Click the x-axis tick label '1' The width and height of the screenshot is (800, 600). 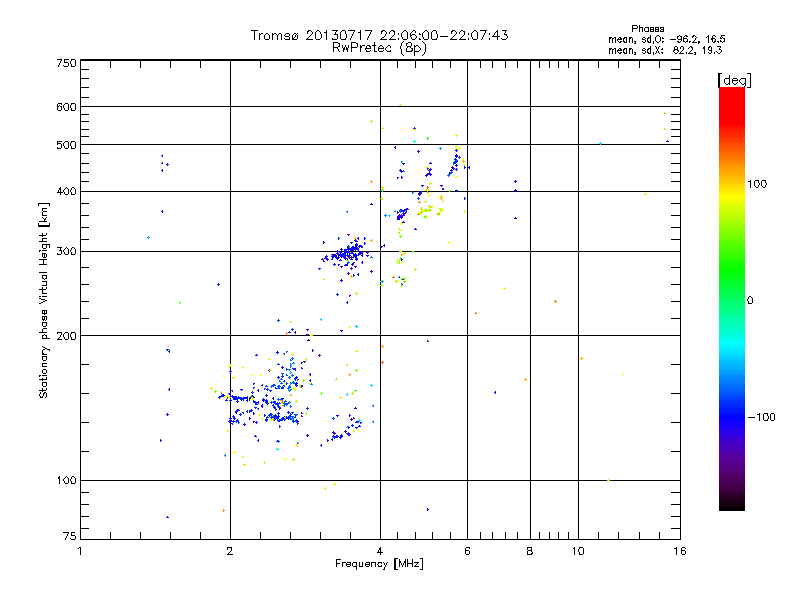click(x=80, y=551)
